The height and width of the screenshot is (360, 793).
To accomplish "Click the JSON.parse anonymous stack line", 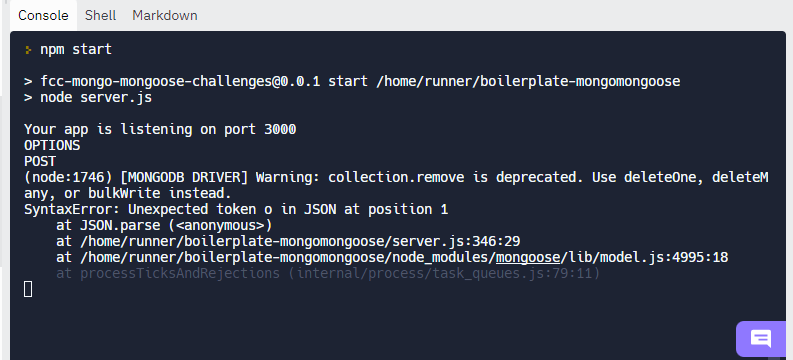I will pyautogui.click(x=164, y=225).
